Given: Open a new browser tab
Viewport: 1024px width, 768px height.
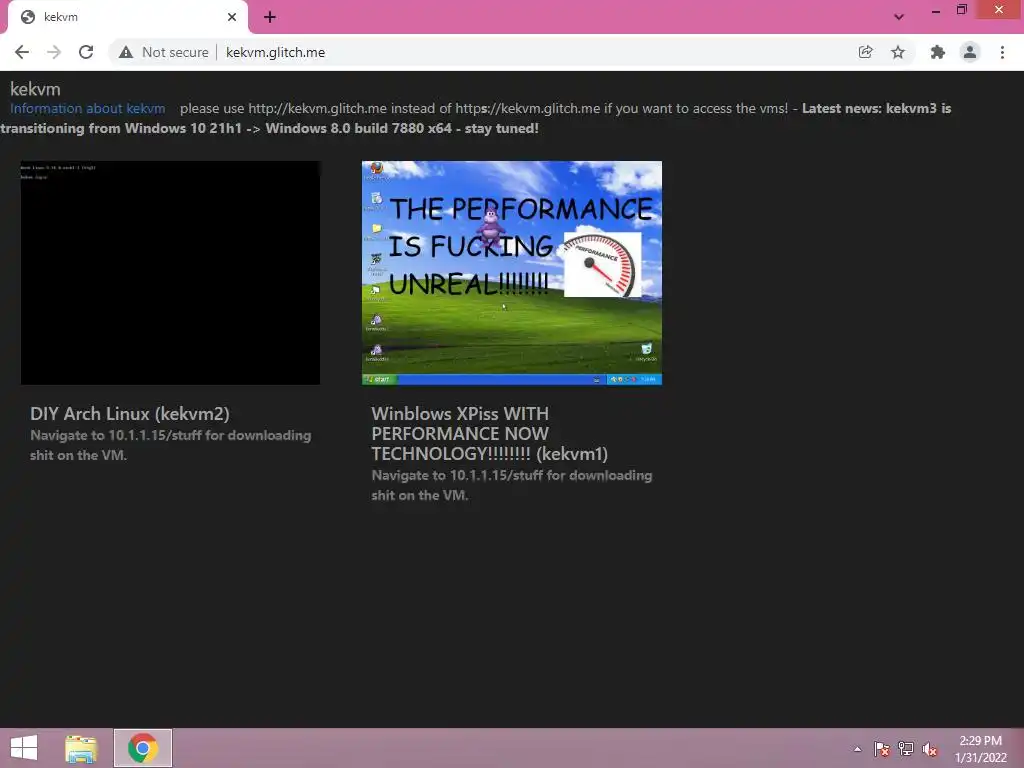Looking at the screenshot, I should (270, 17).
